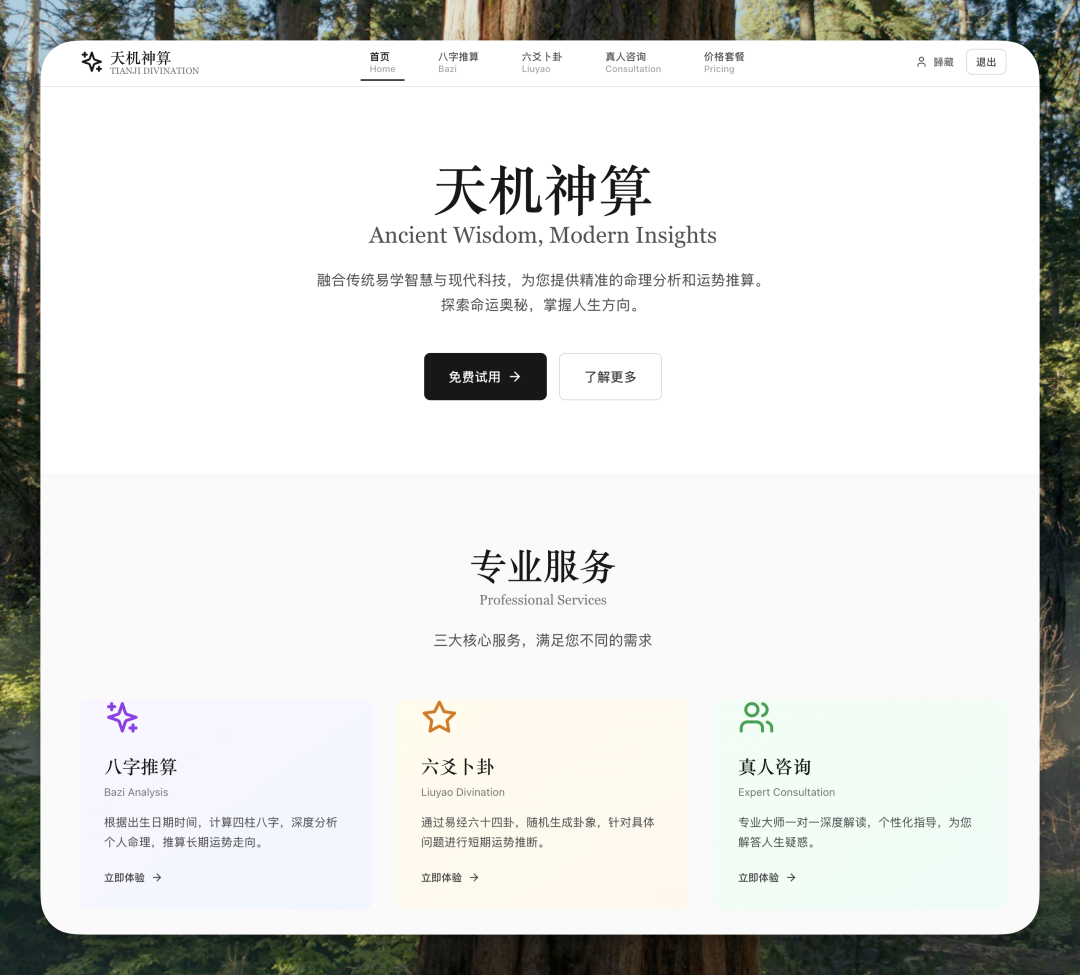1080x975 pixels.
Task: Click the arrow next to 立即体验 in 真人咨询 card
Action: coord(791,877)
